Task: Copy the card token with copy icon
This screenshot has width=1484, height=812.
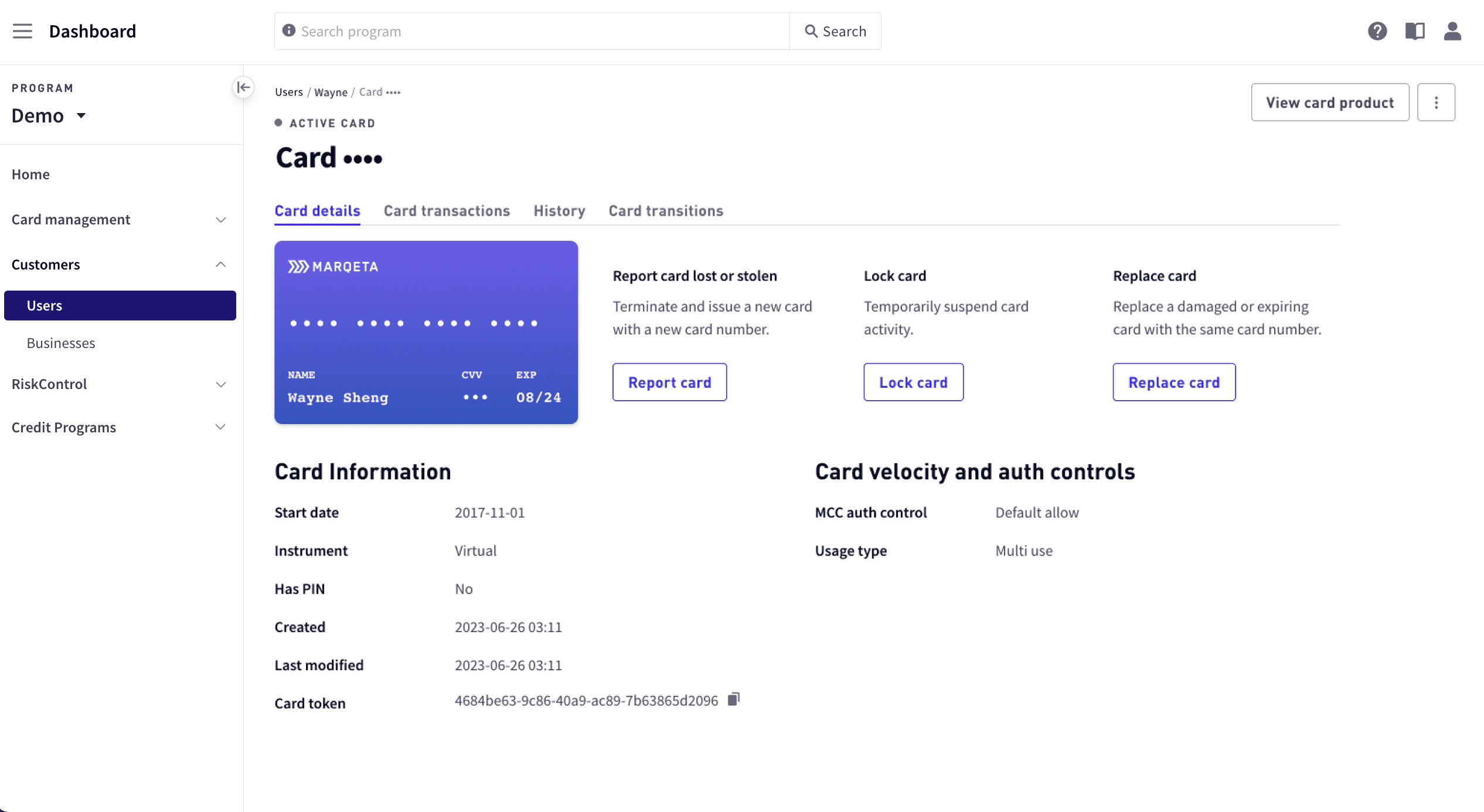Action: [x=733, y=700]
